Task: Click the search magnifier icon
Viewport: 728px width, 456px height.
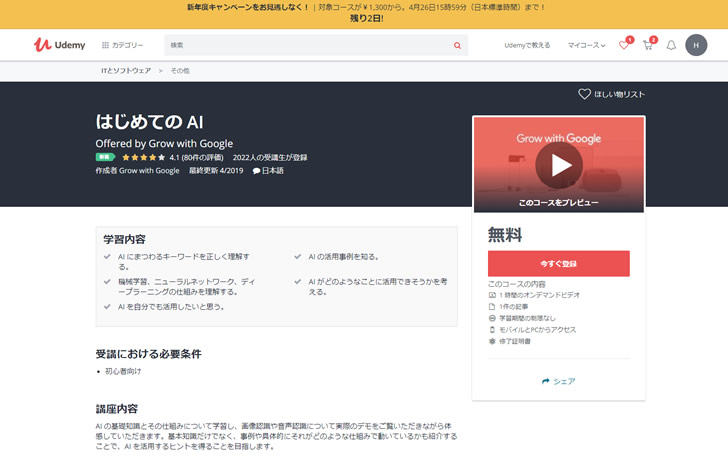Action: 457,45
